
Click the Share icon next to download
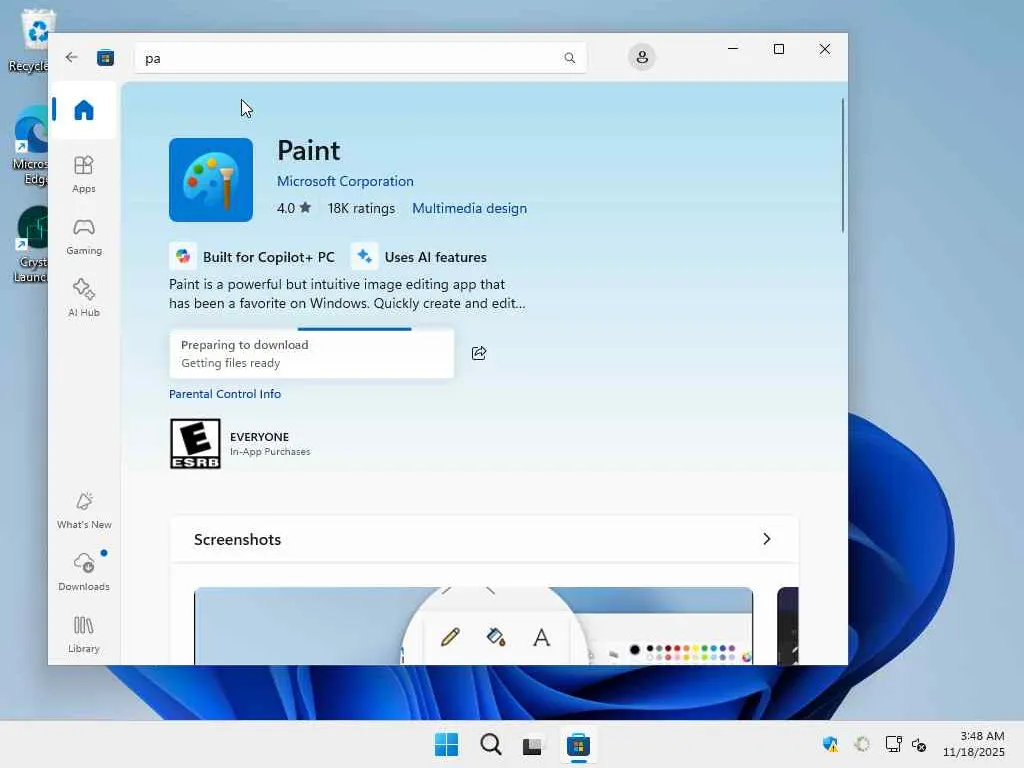pyautogui.click(x=479, y=353)
